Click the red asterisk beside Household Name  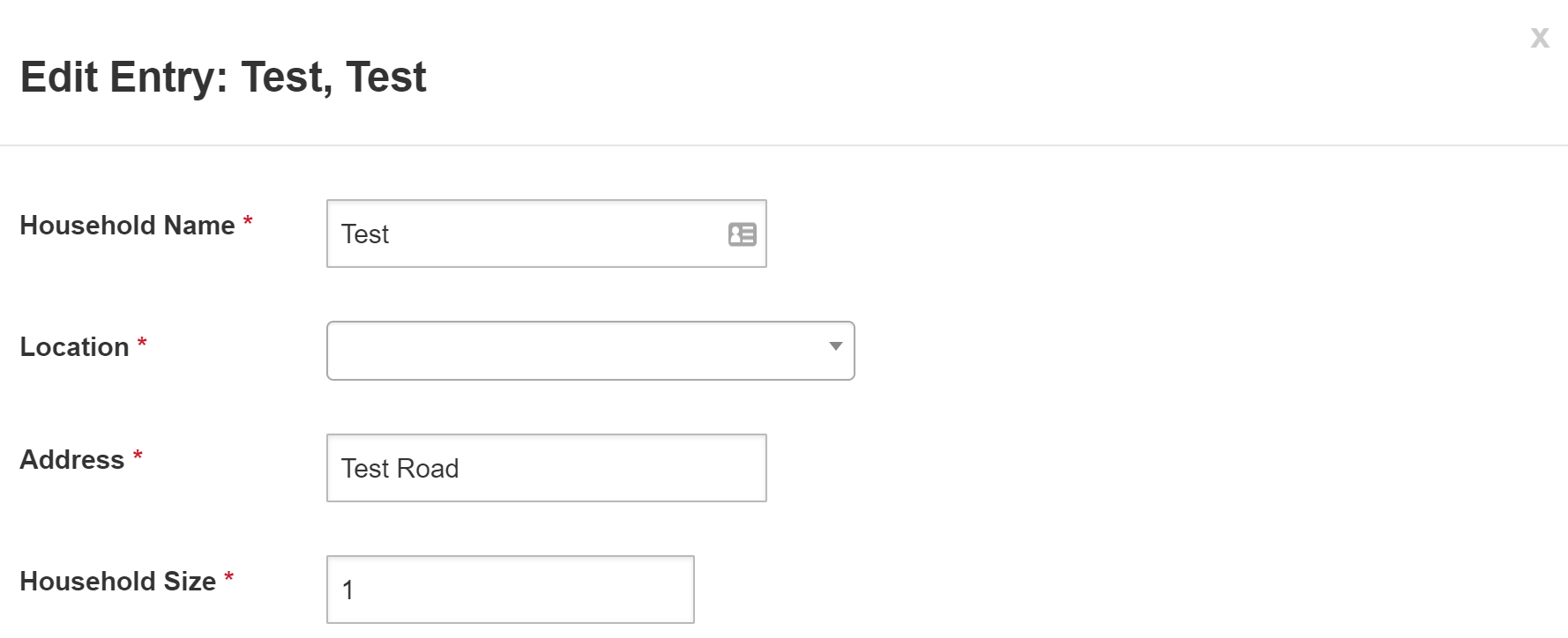(248, 220)
